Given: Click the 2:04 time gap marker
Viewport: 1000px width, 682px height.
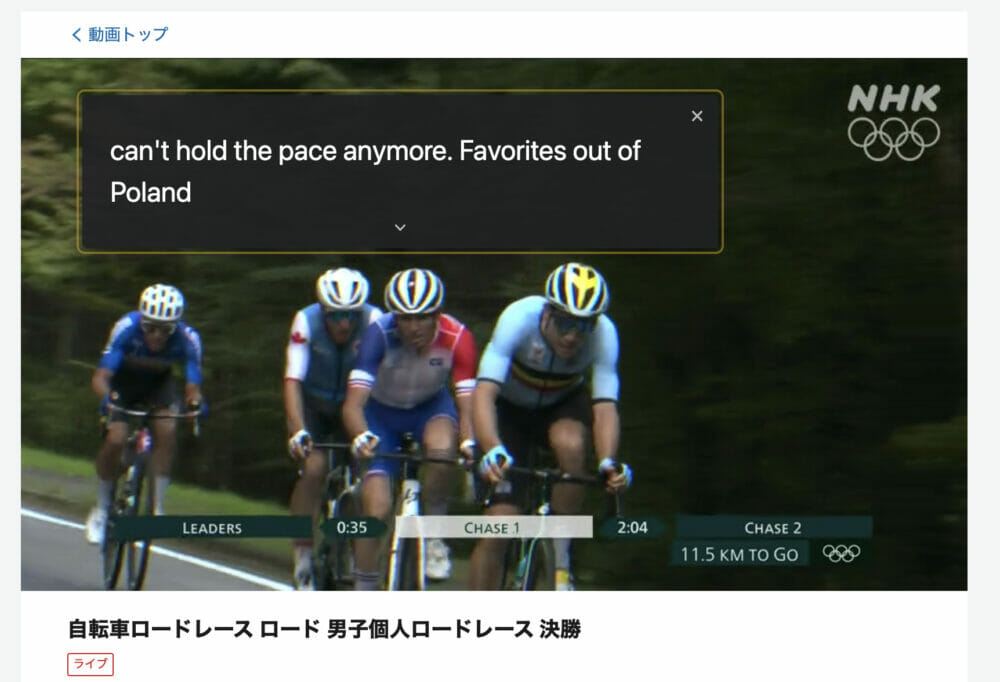Looking at the screenshot, I should [632, 528].
